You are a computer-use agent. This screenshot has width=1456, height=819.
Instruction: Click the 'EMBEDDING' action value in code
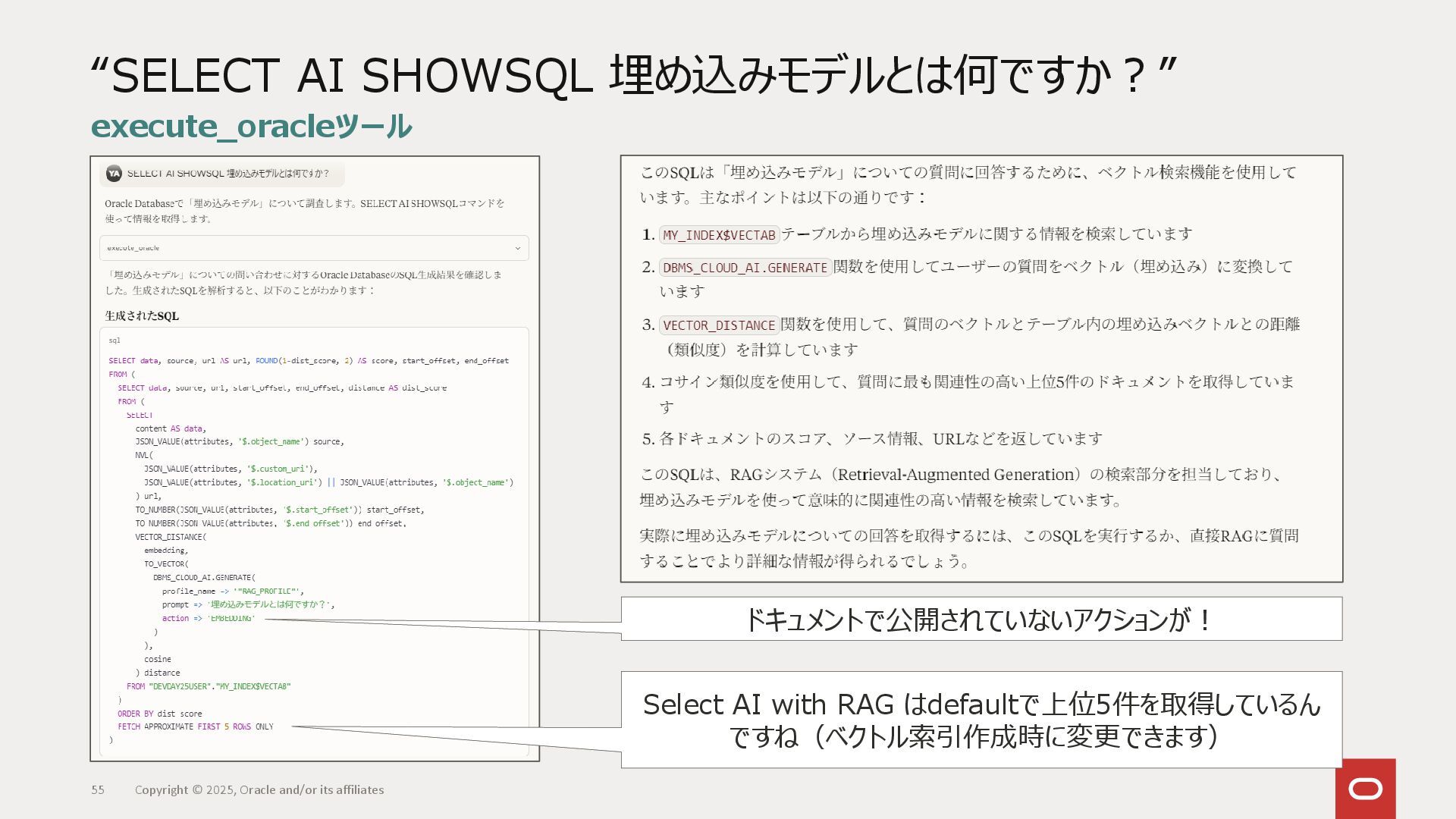point(231,618)
